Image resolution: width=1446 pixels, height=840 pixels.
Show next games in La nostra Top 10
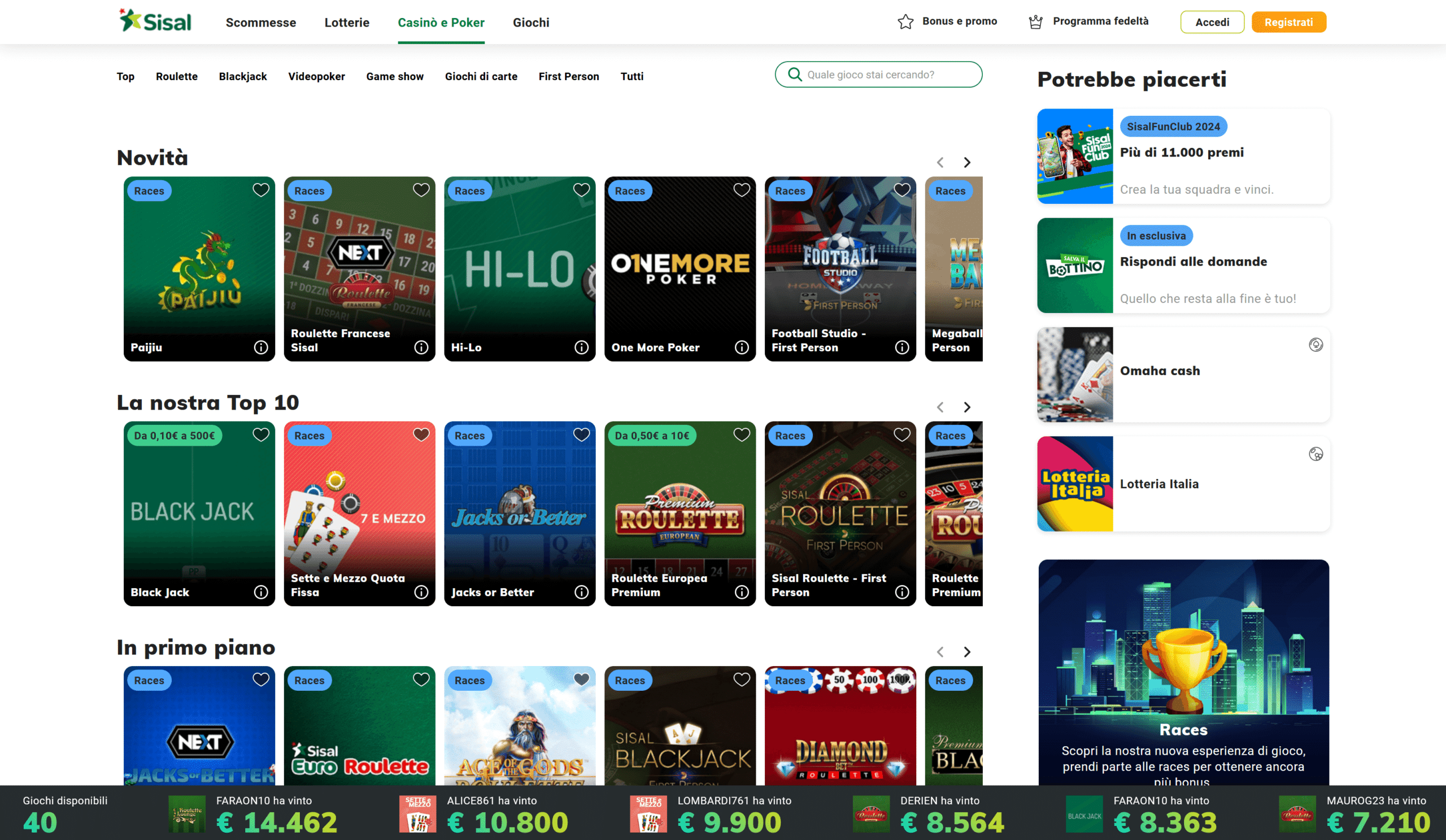(x=967, y=407)
